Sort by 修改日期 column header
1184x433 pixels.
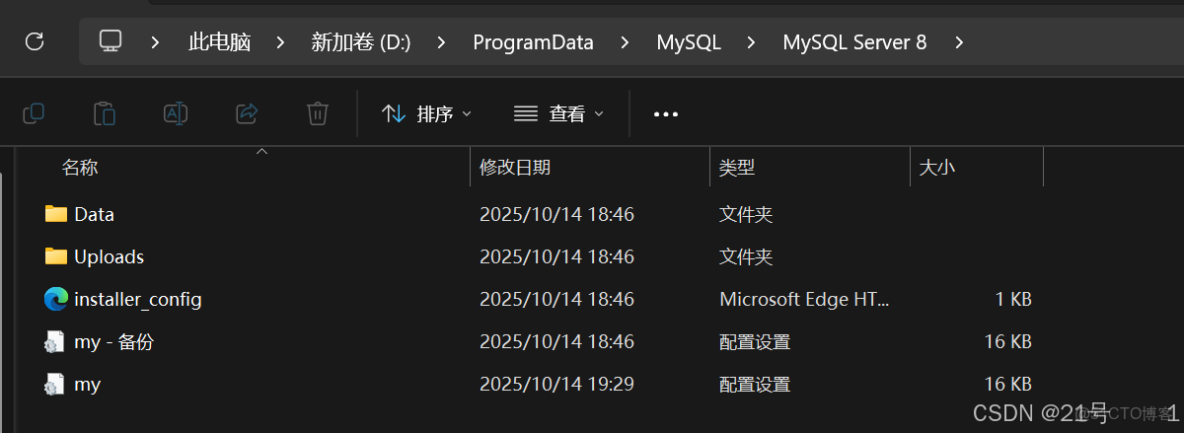click(515, 168)
